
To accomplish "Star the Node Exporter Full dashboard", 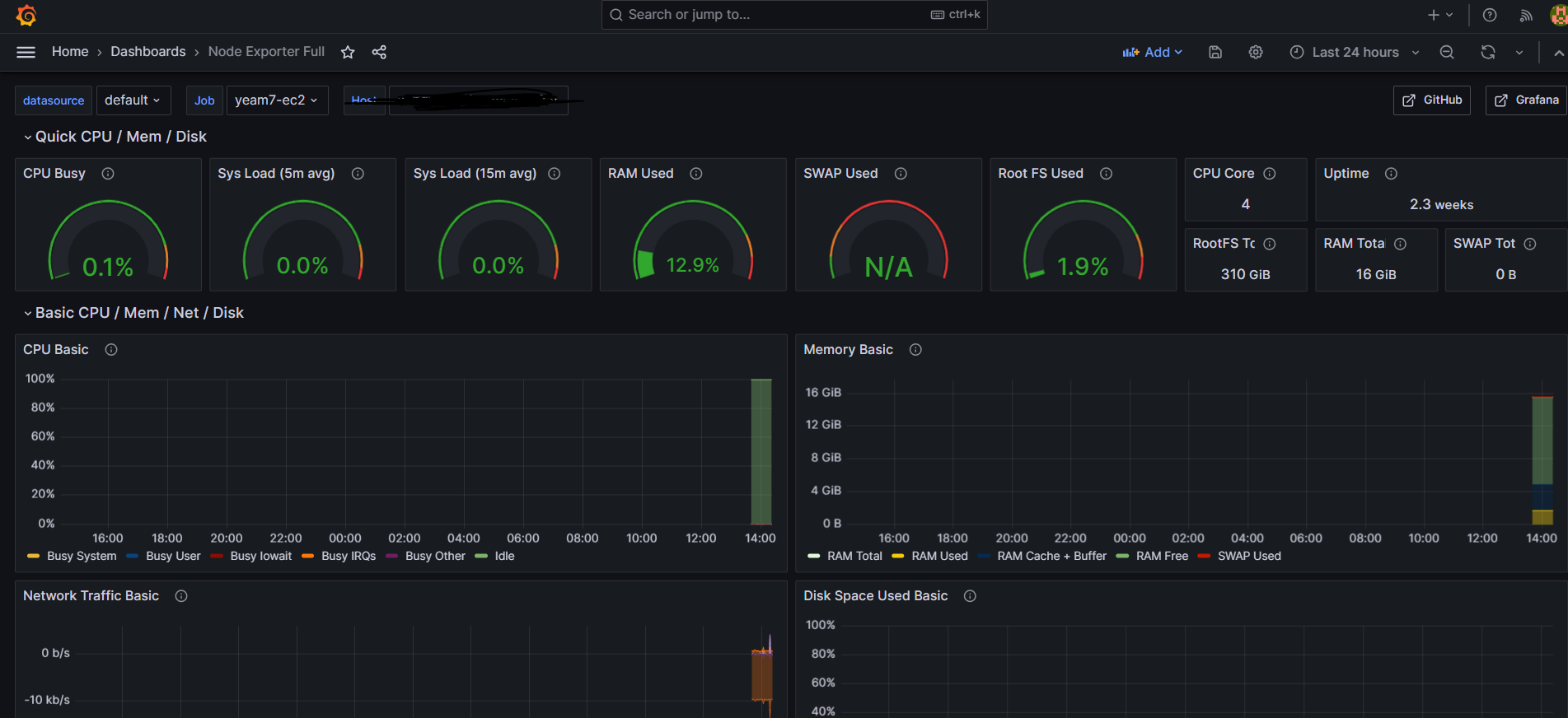I will pos(348,52).
